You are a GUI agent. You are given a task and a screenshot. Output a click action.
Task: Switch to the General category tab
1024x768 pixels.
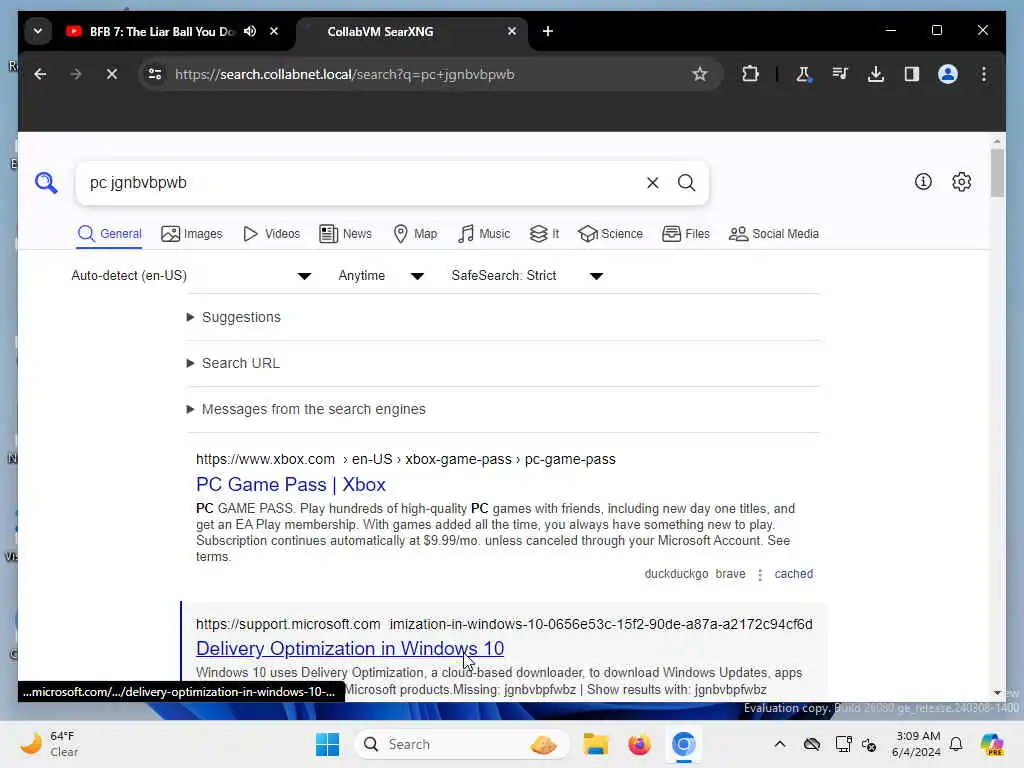point(109,234)
